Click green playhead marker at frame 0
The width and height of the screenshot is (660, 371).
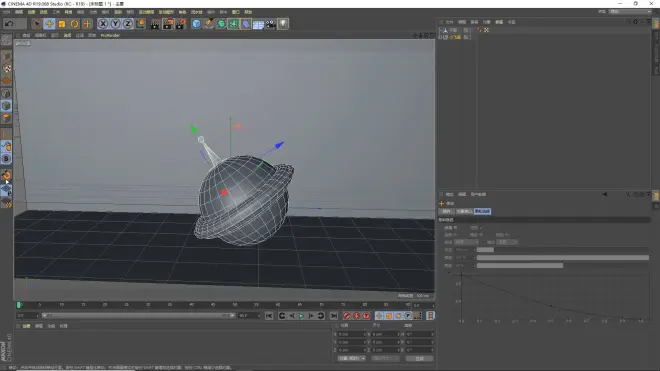(x=19, y=305)
